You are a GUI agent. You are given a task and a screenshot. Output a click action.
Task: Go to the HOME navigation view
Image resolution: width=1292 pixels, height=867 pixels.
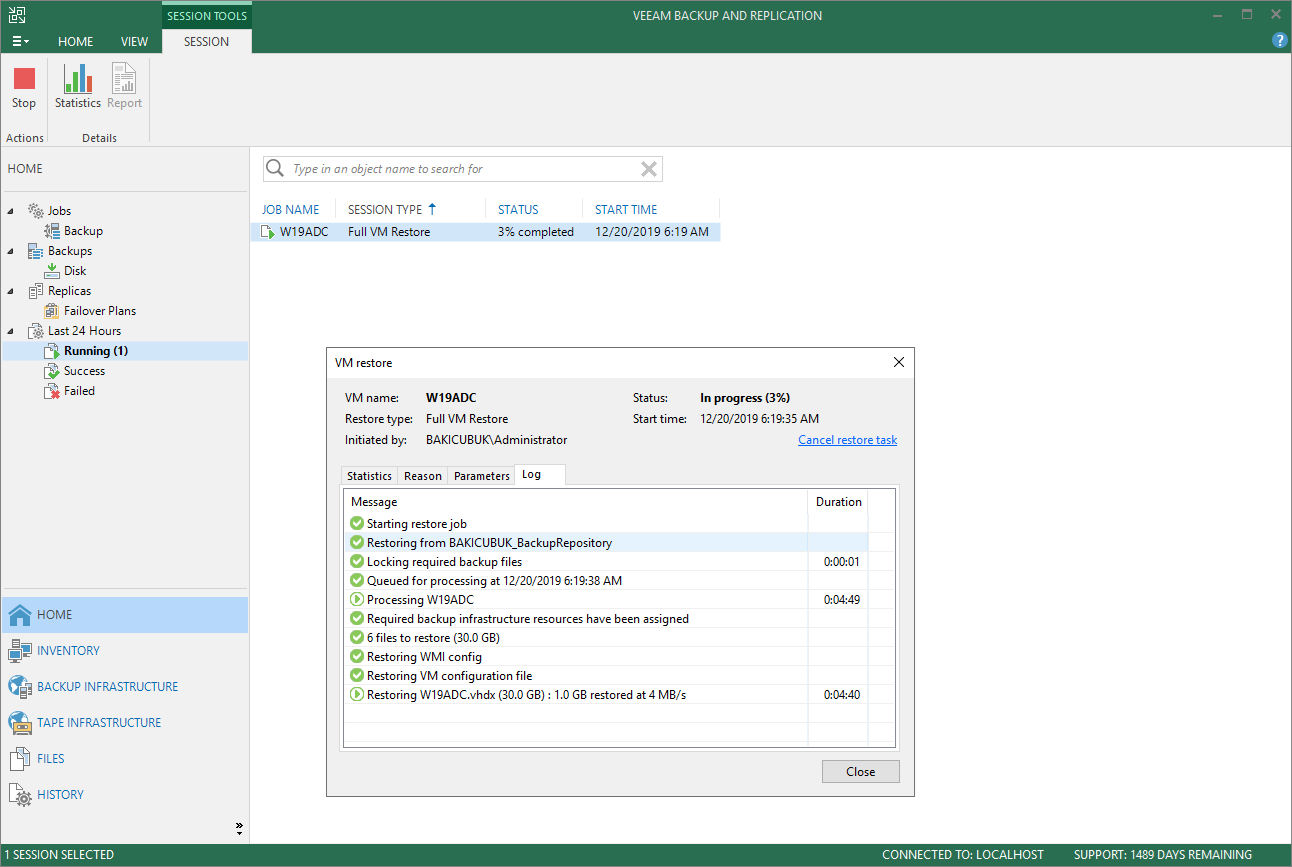coord(125,615)
